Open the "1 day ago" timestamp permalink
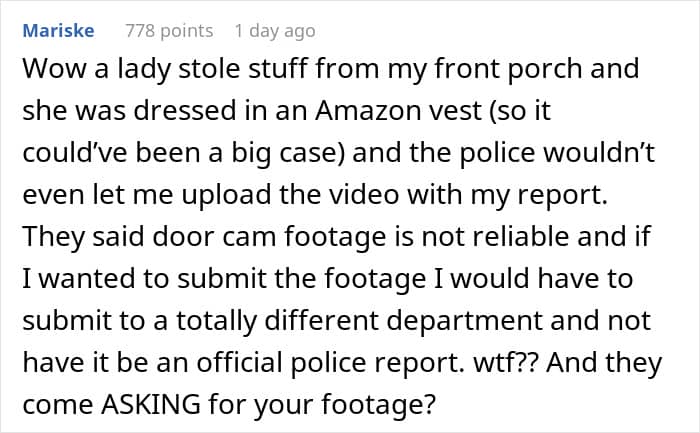Screen dimensions: 700x433 point(275,31)
